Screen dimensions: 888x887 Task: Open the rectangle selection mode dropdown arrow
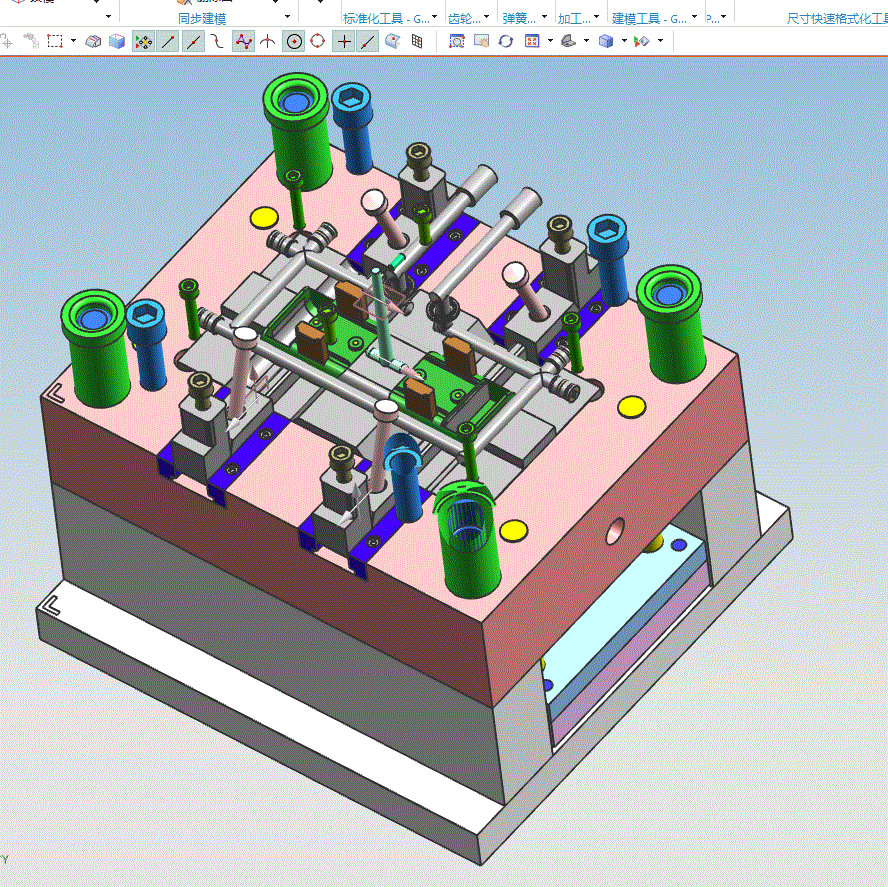(x=73, y=41)
